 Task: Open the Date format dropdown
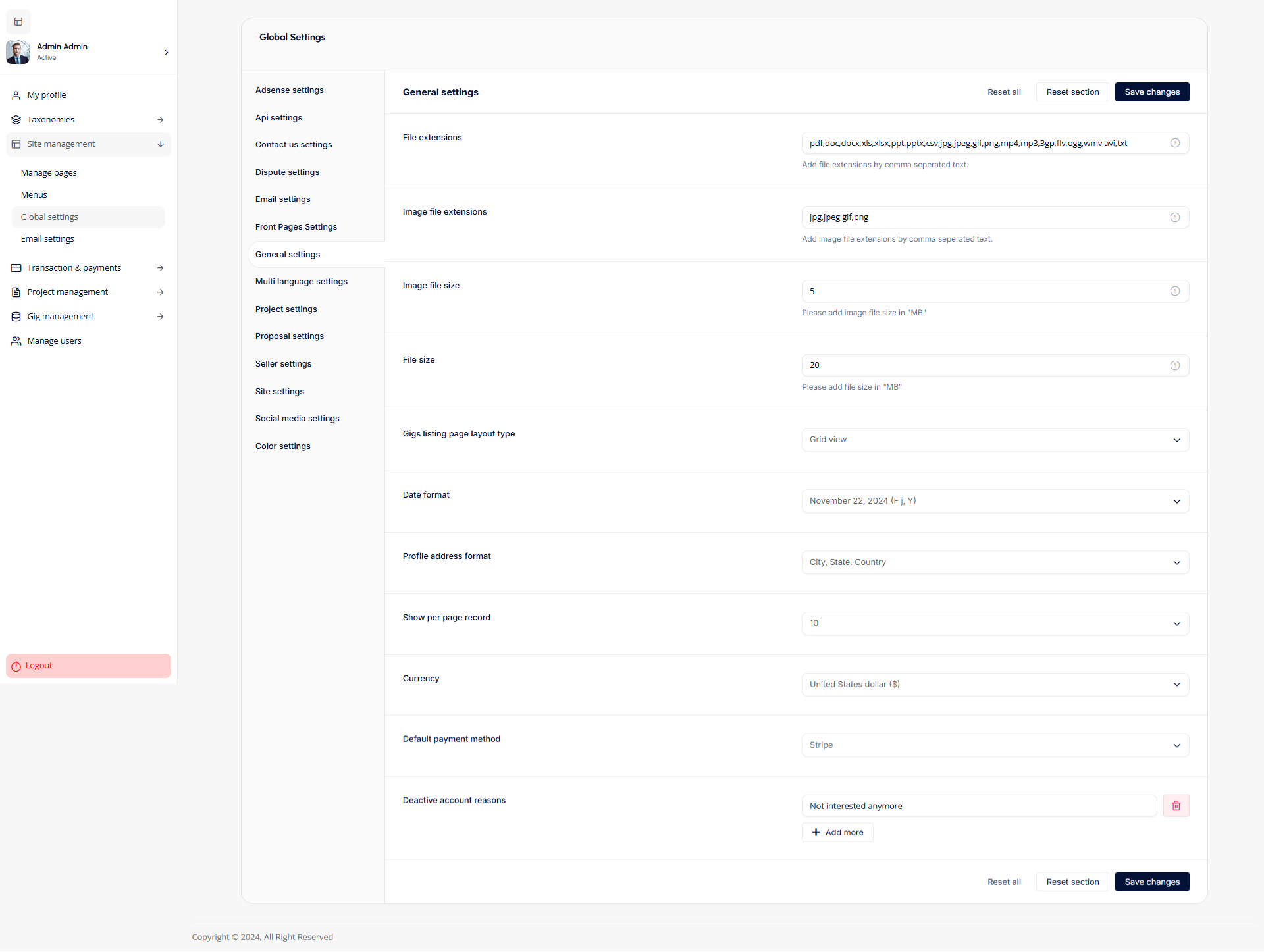(995, 501)
